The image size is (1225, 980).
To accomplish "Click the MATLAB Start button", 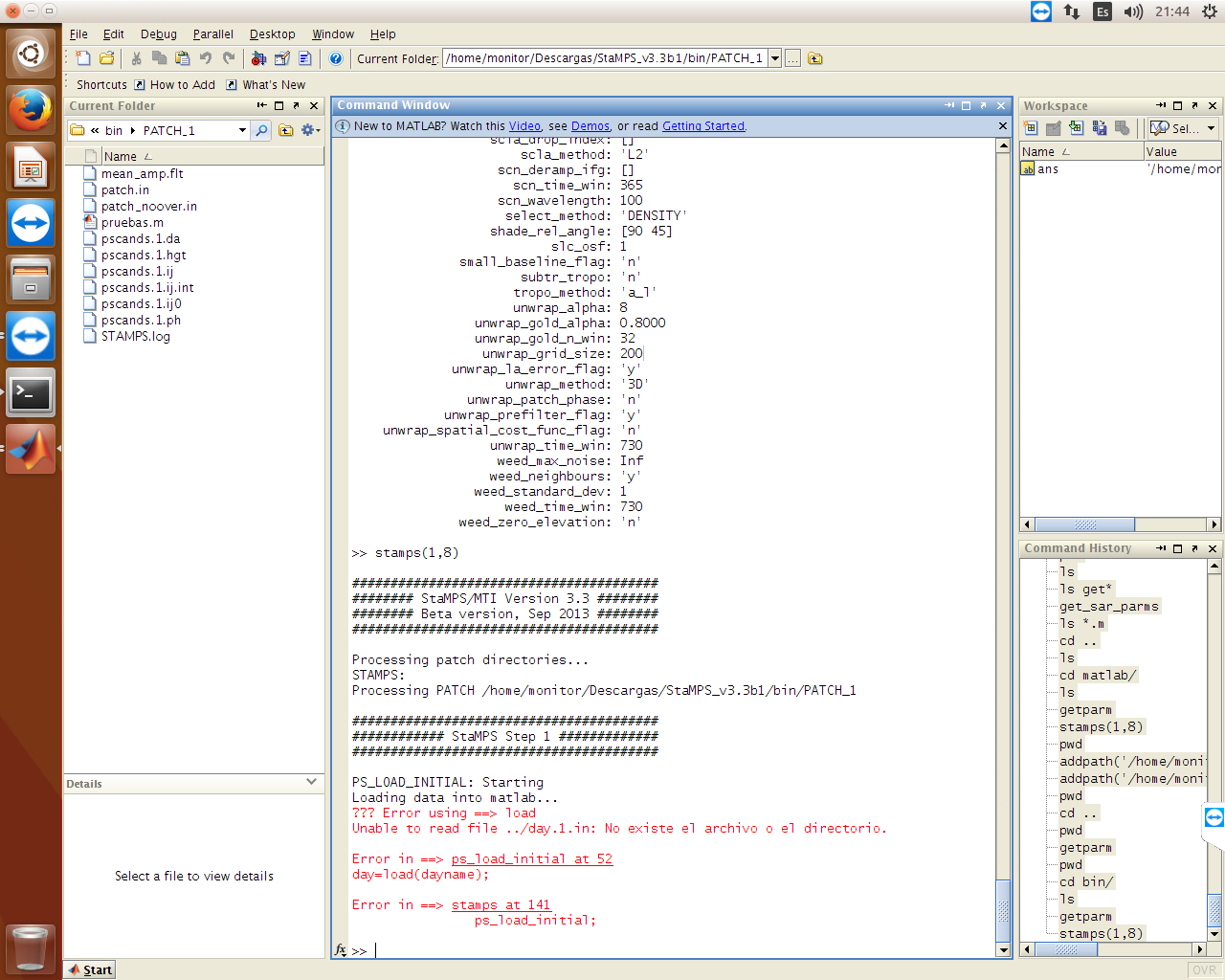I will [x=89, y=969].
